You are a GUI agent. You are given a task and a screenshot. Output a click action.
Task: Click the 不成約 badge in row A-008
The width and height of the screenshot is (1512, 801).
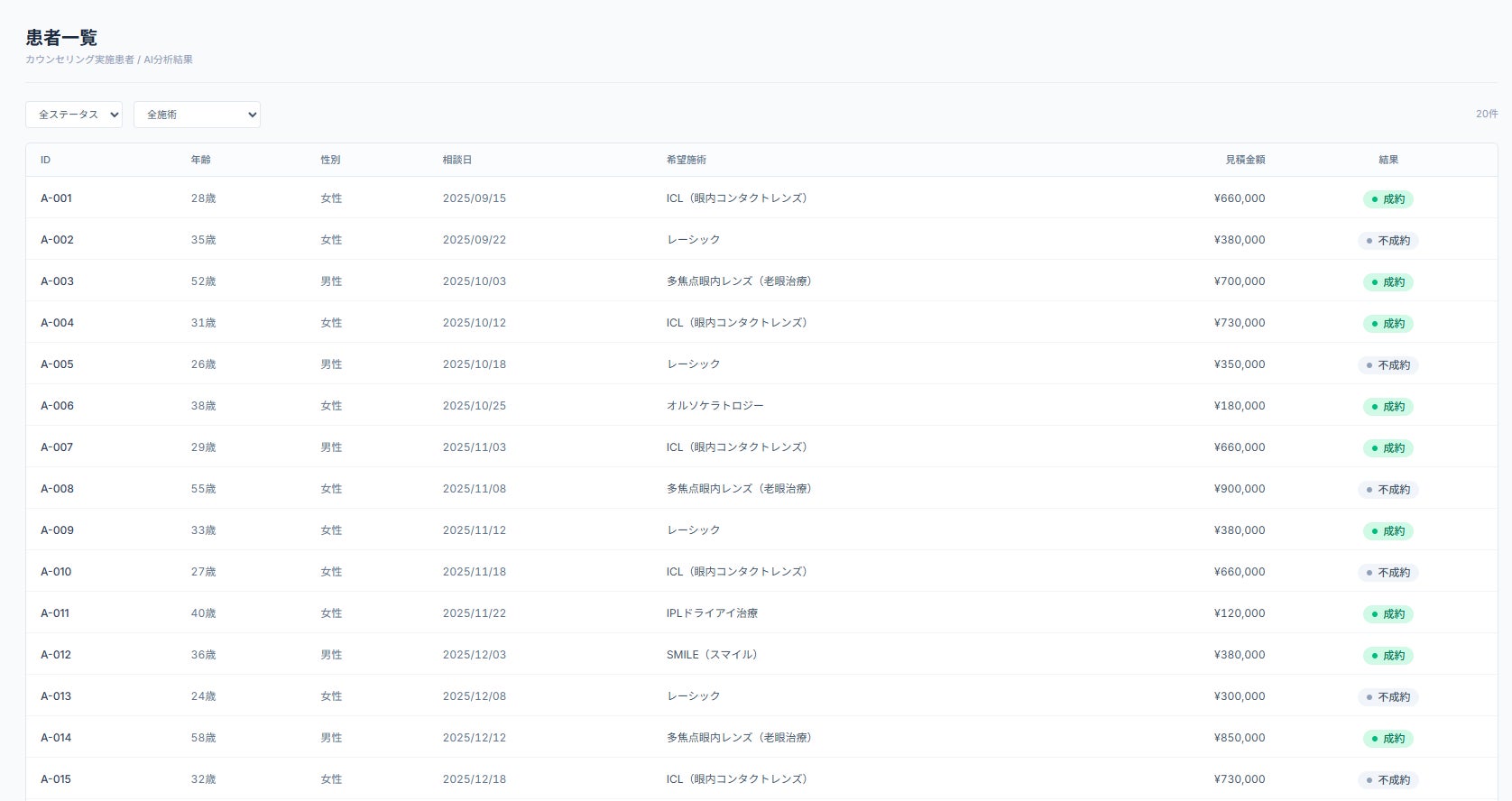tap(1388, 490)
